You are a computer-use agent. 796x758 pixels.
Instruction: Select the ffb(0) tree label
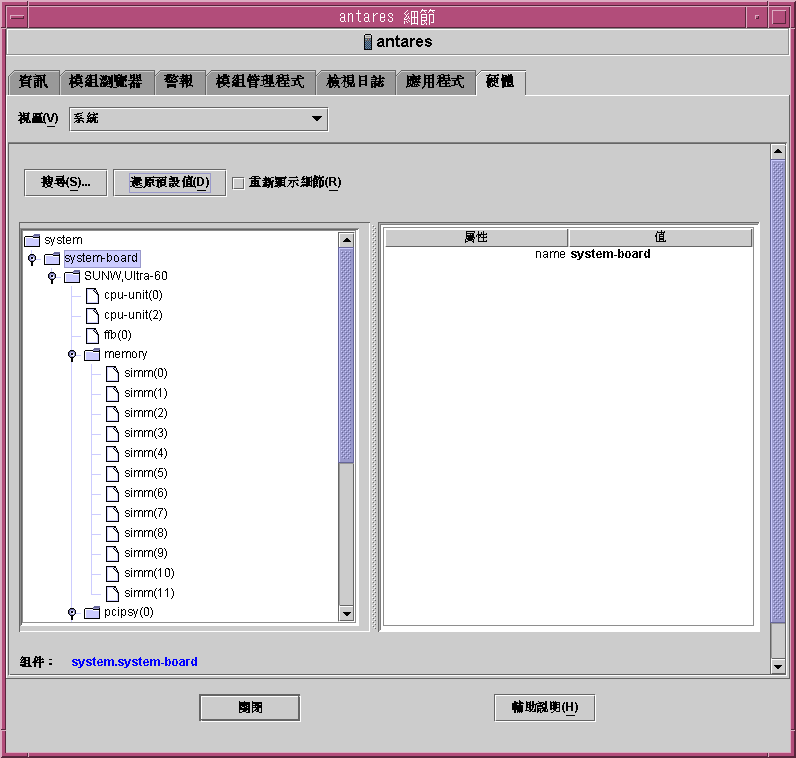pyautogui.click(x=118, y=335)
